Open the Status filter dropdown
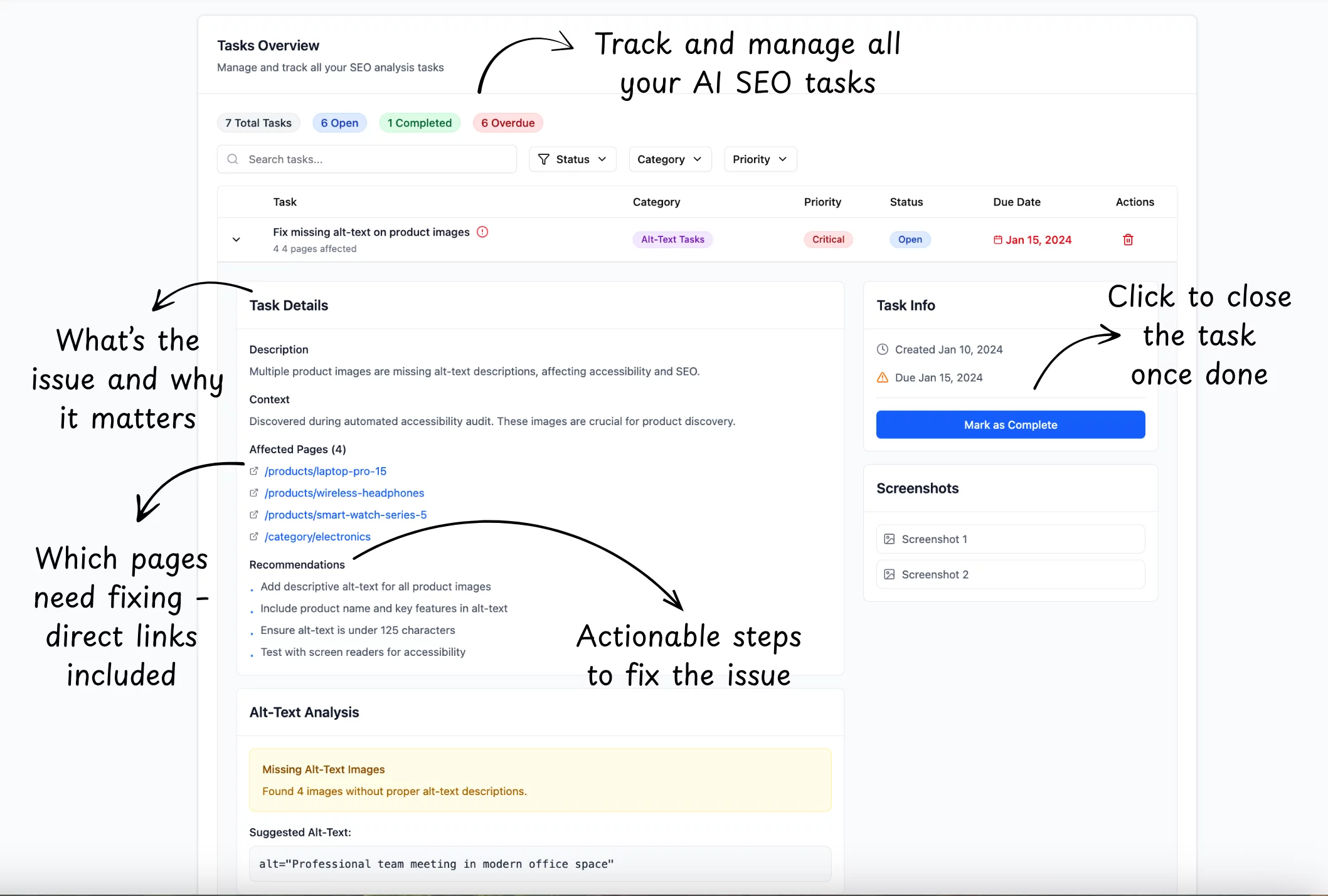This screenshot has width=1328, height=896. click(x=572, y=159)
